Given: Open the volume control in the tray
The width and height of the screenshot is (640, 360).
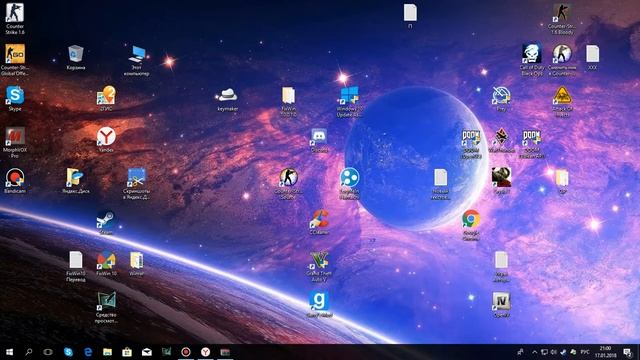Looking at the screenshot, I should pos(554,352).
